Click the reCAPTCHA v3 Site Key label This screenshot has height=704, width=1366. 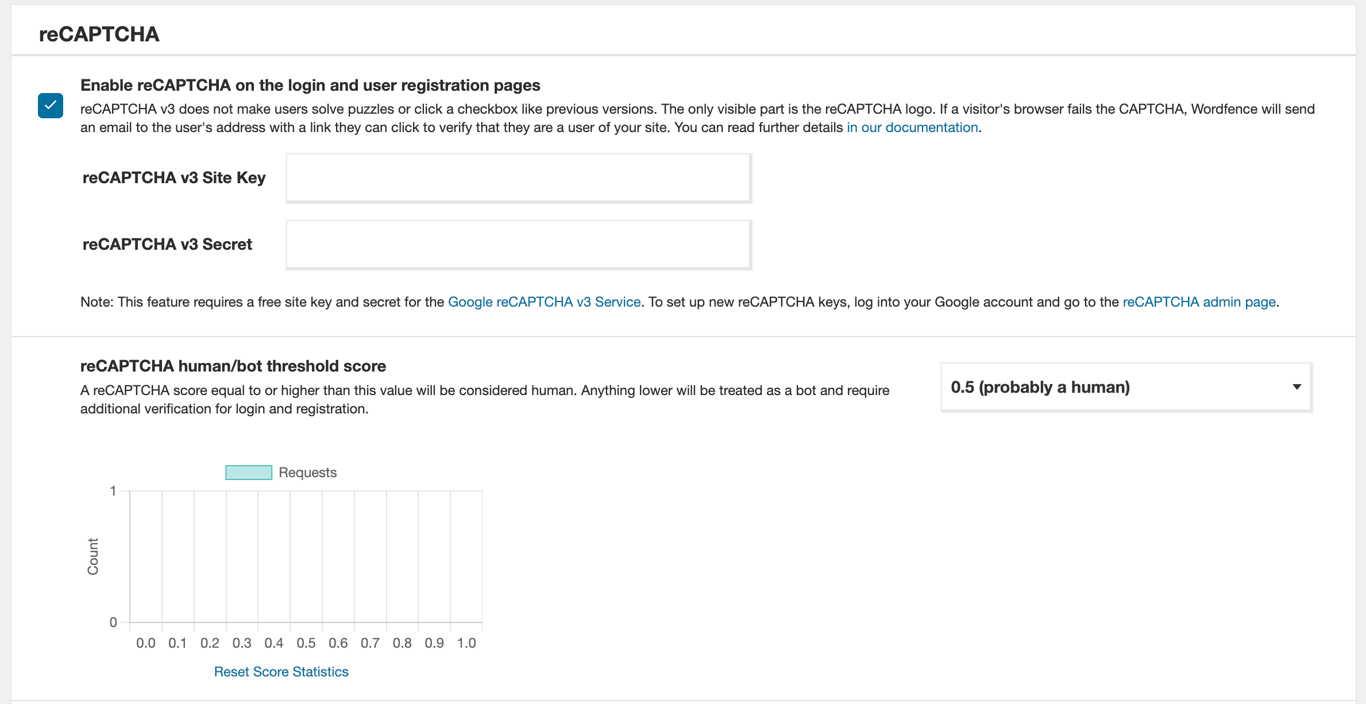pos(174,177)
